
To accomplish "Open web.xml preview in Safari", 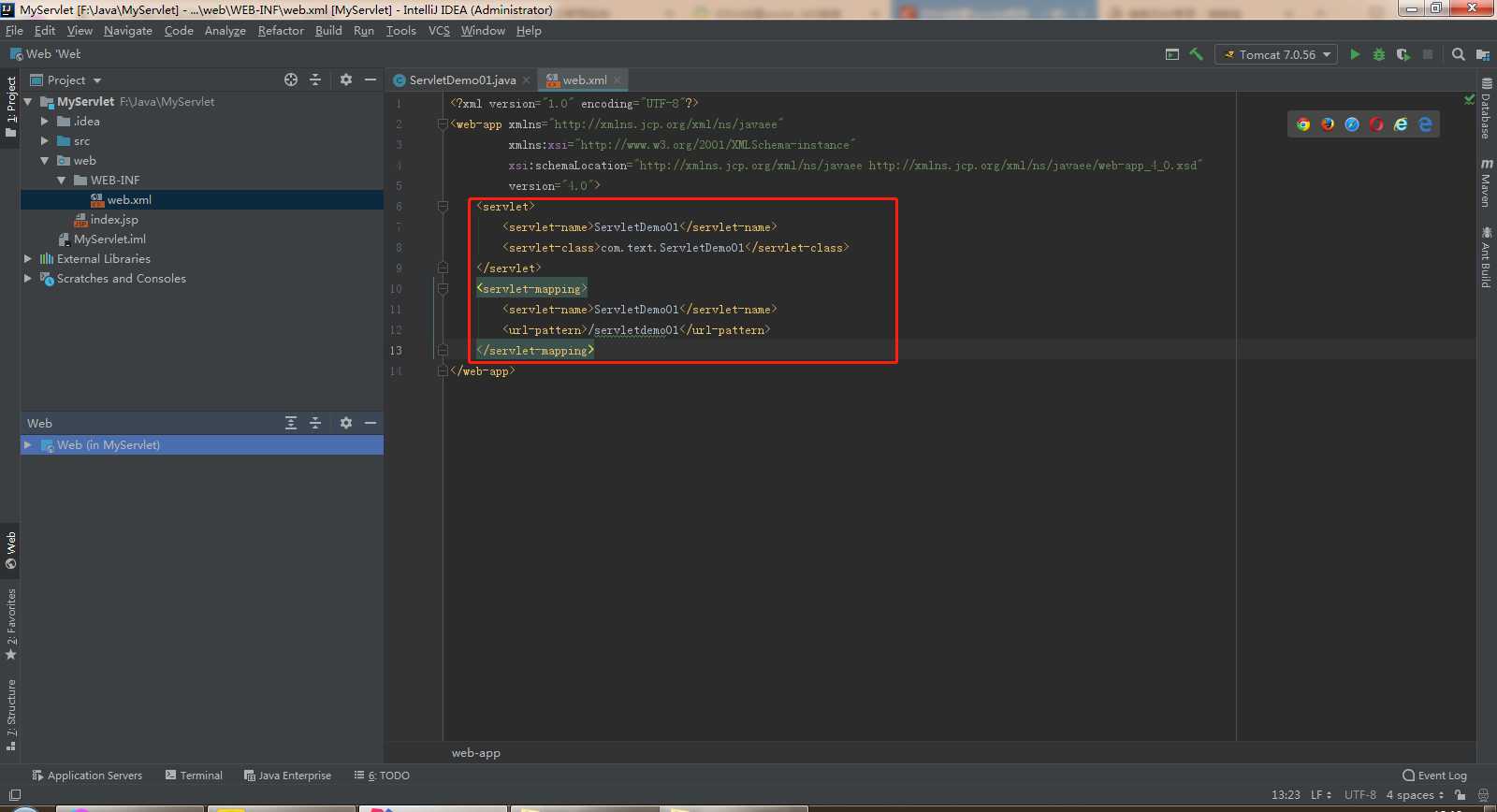I will coord(1352,124).
